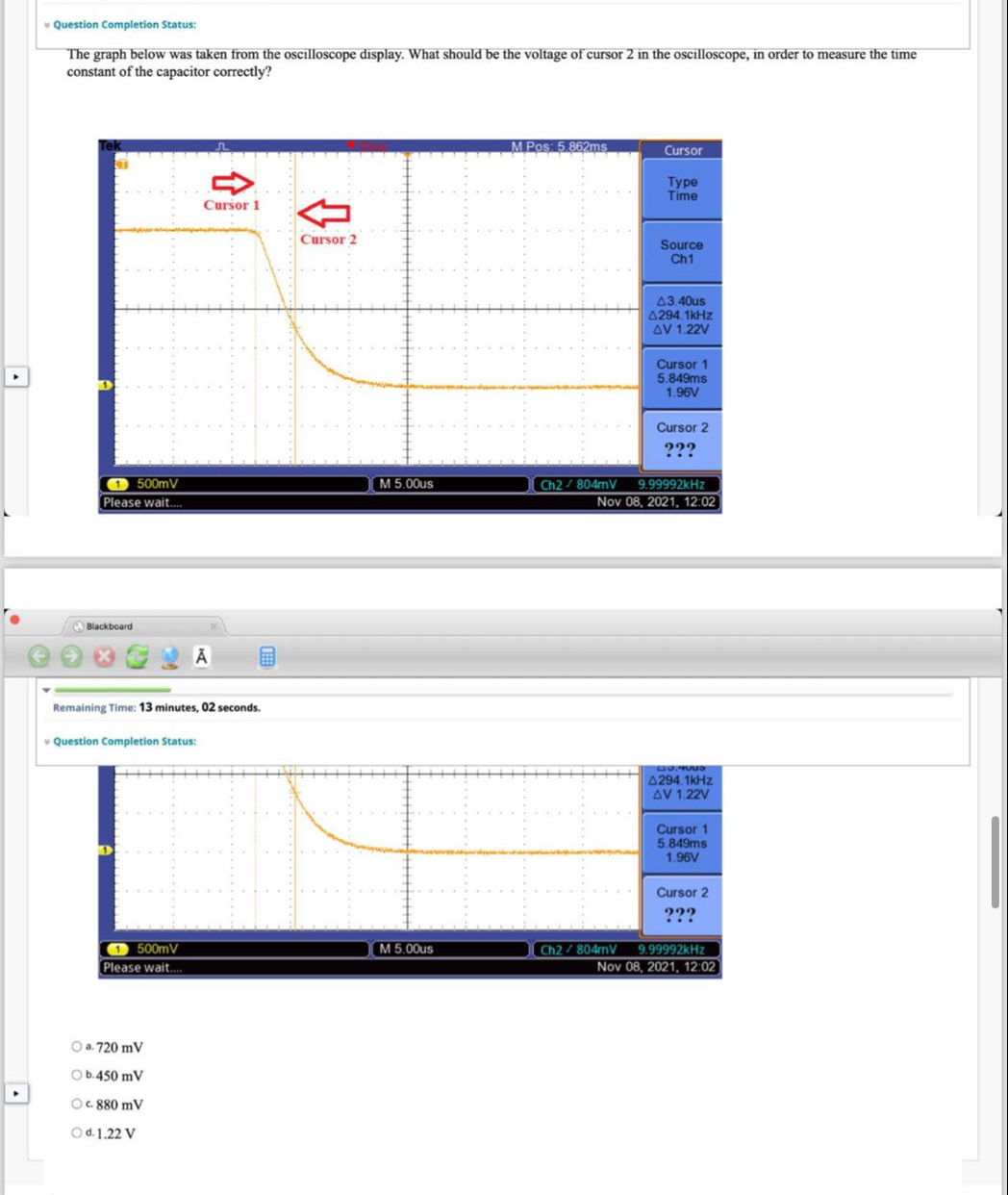Screen dimensions: 1008x1195
Task: Select answer option d, 1.22 V
Action: click(x=77, y=1132)
